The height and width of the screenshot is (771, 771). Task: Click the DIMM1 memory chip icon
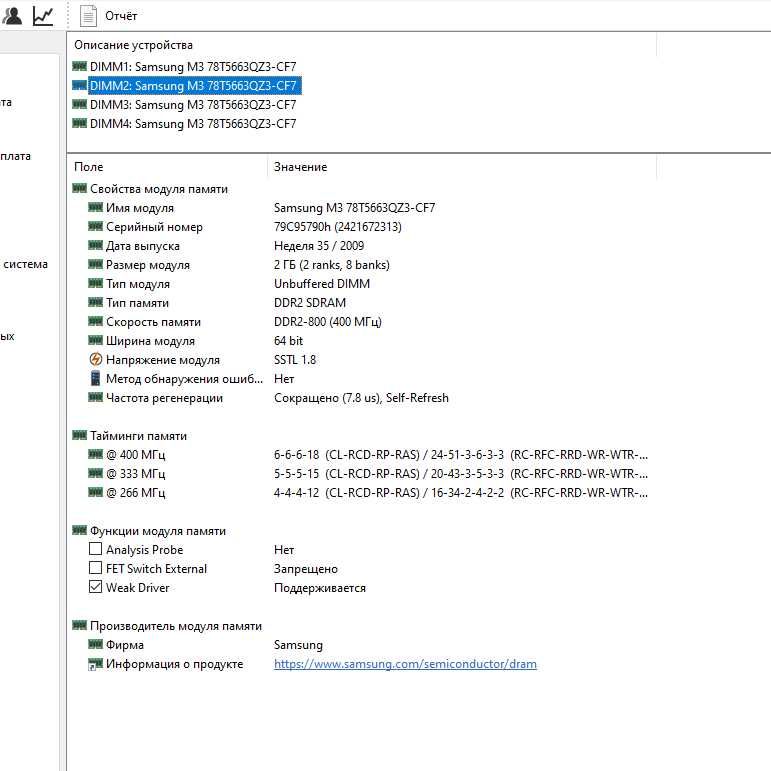(x=79, y=66)
